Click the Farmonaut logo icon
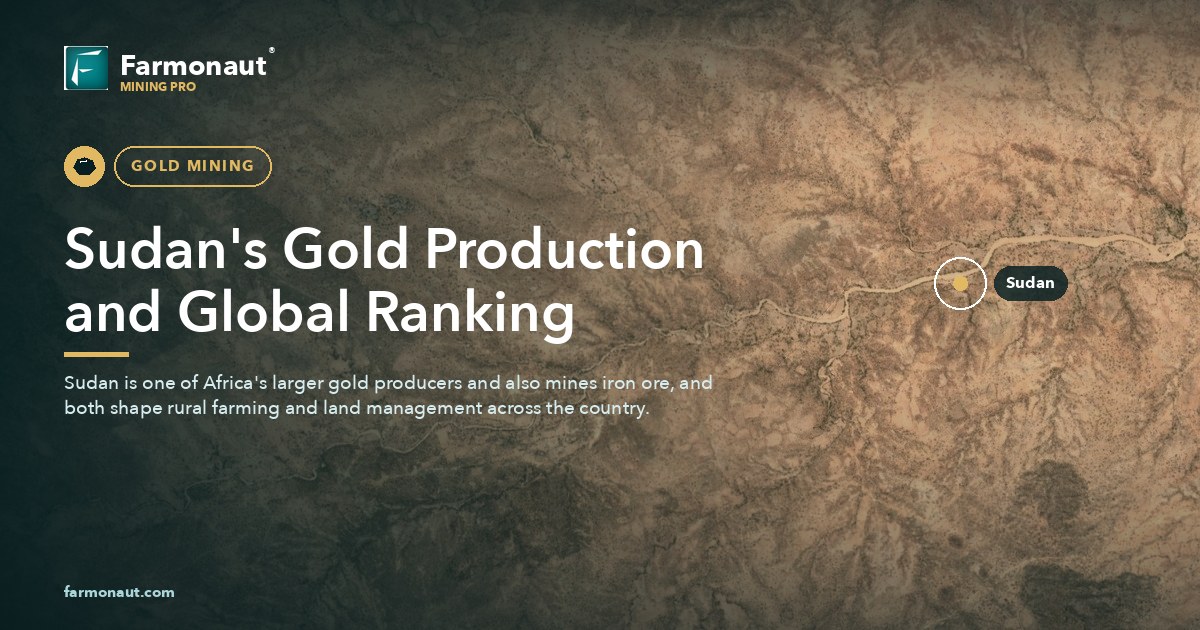Image resolution: width=1200 pixels, height=630 pixels. pyautogui.click(x=86, y=68)
